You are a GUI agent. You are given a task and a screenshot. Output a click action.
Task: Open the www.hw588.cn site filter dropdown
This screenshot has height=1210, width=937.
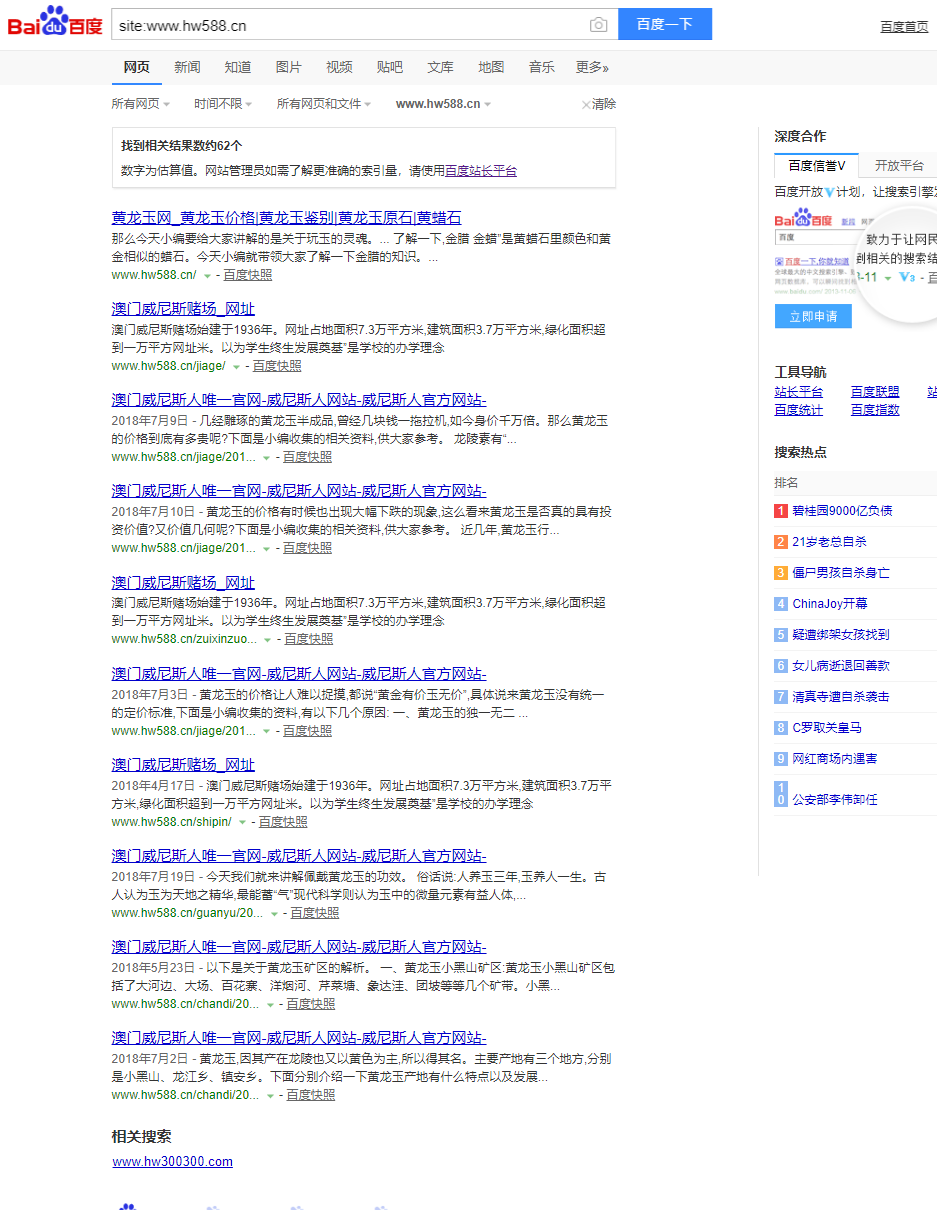pyautogui.click(x=443, y=104)
